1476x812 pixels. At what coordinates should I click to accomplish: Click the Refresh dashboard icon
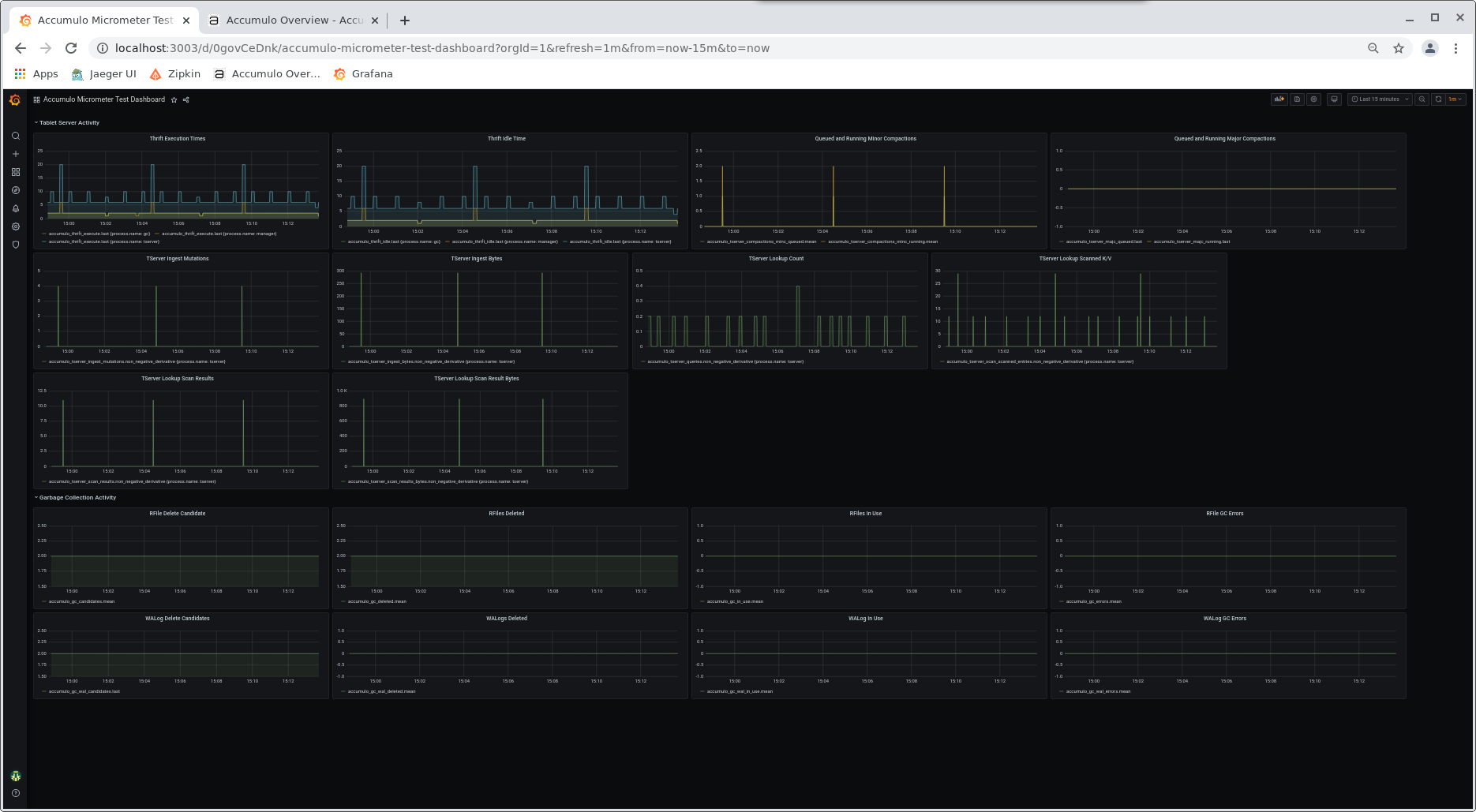[1438, 99]
